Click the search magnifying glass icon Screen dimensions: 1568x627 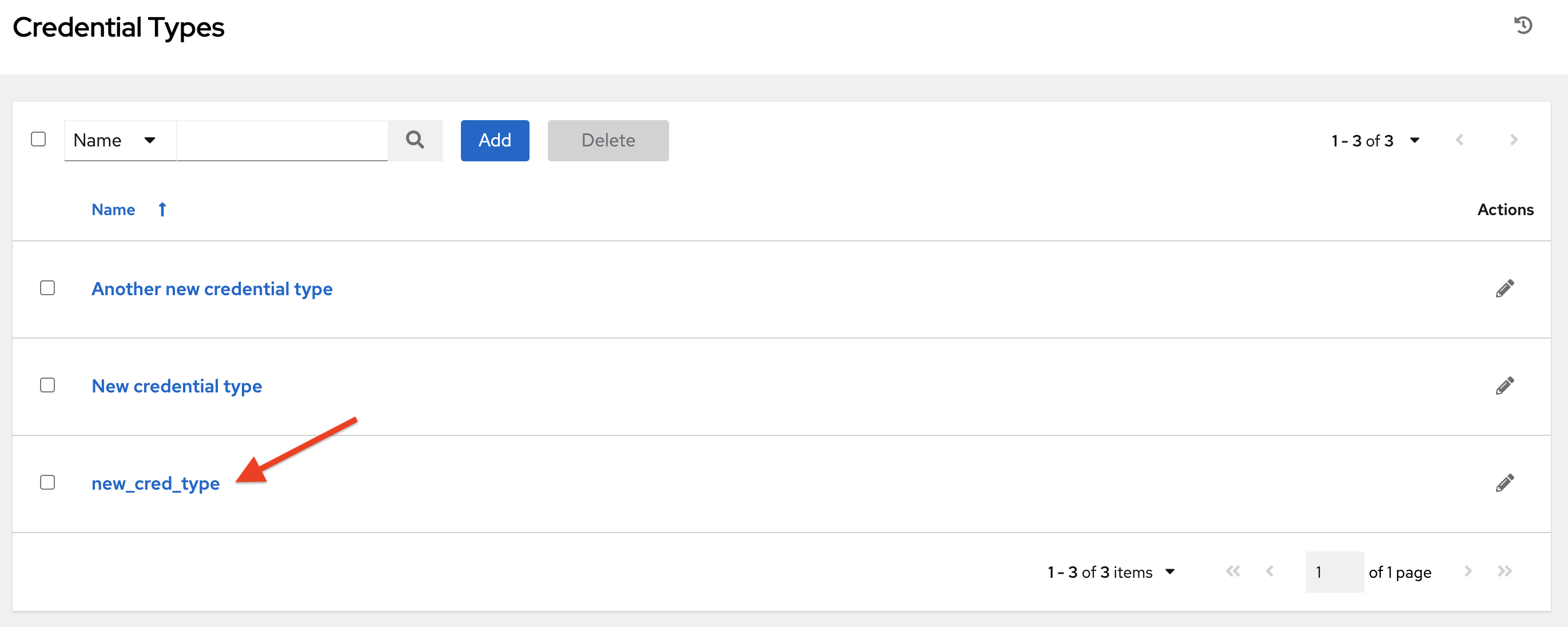415,140
